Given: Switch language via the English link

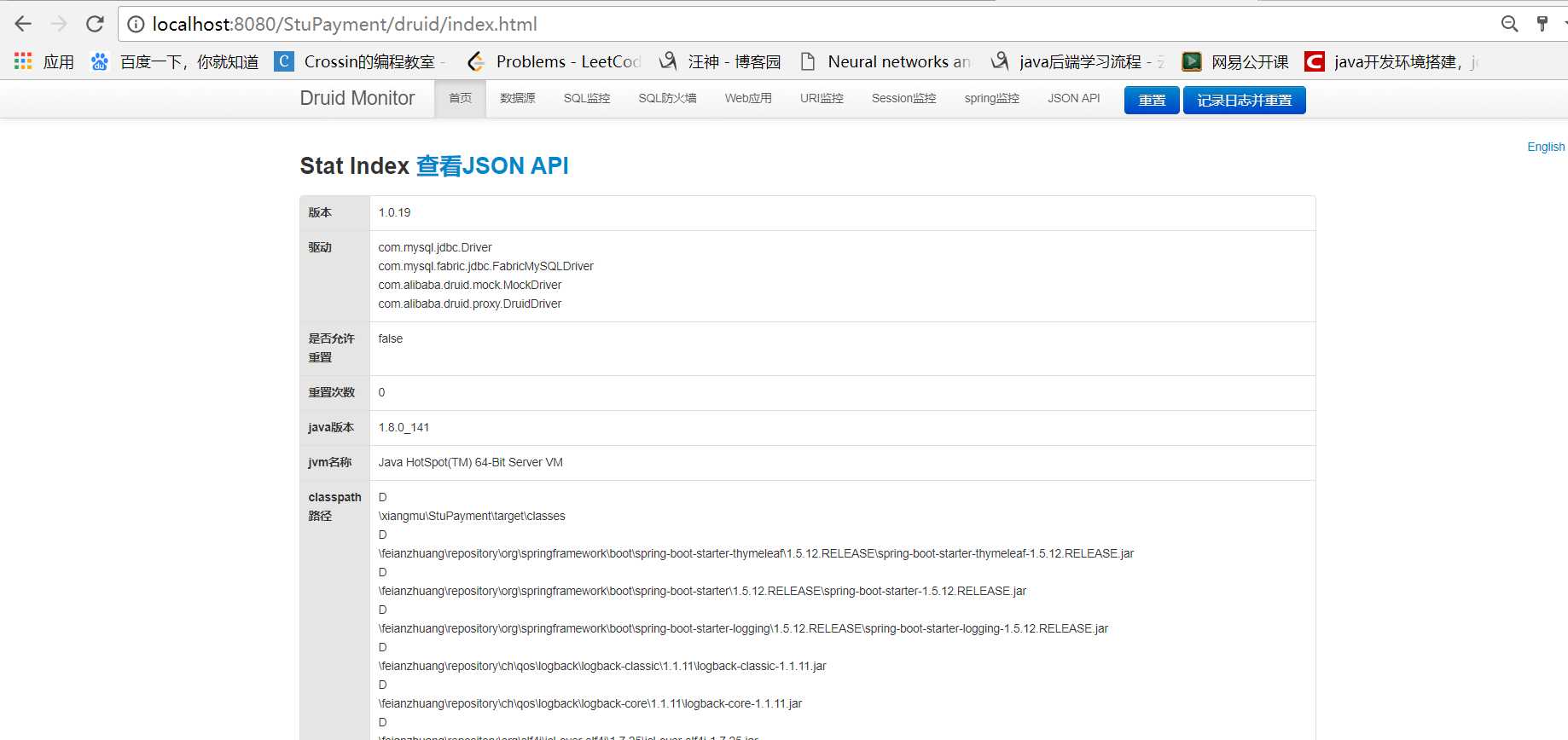Looking at the screenshot, I should [1546, 147].
